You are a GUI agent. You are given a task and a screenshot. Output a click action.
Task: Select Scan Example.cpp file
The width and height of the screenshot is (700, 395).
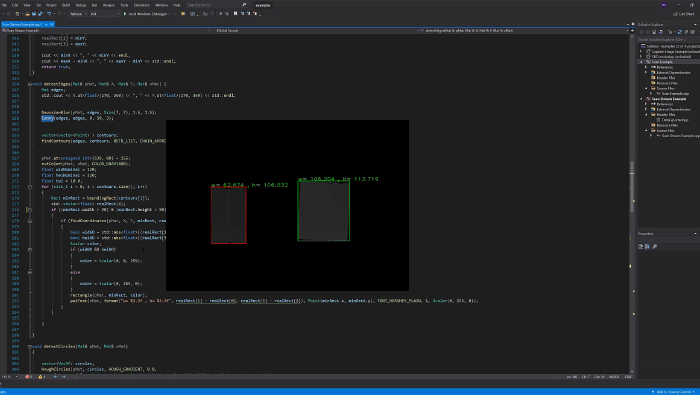click(x=675, y=94)
